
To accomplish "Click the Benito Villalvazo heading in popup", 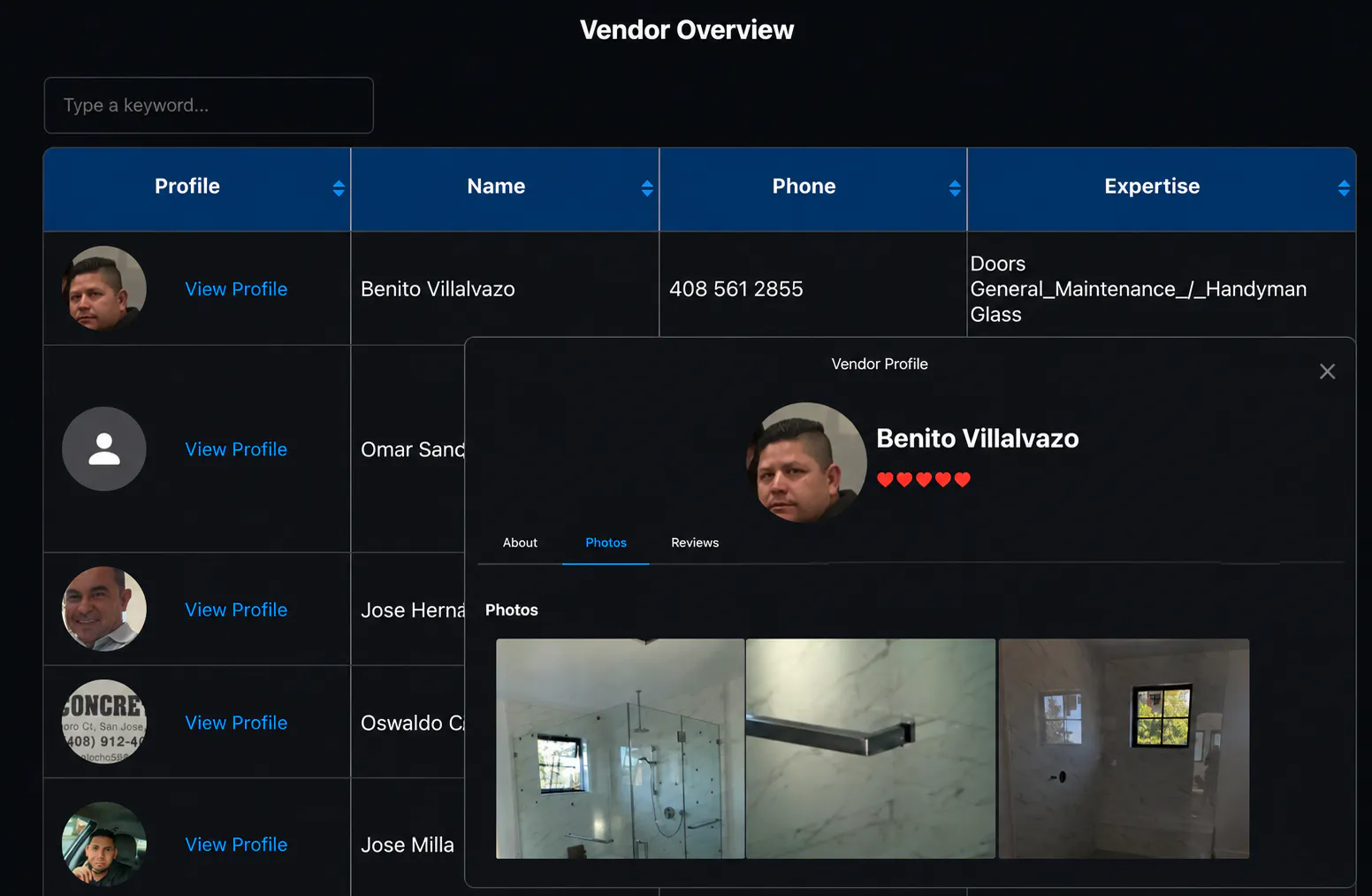I will pyautogui.click(x=978, y=439).
